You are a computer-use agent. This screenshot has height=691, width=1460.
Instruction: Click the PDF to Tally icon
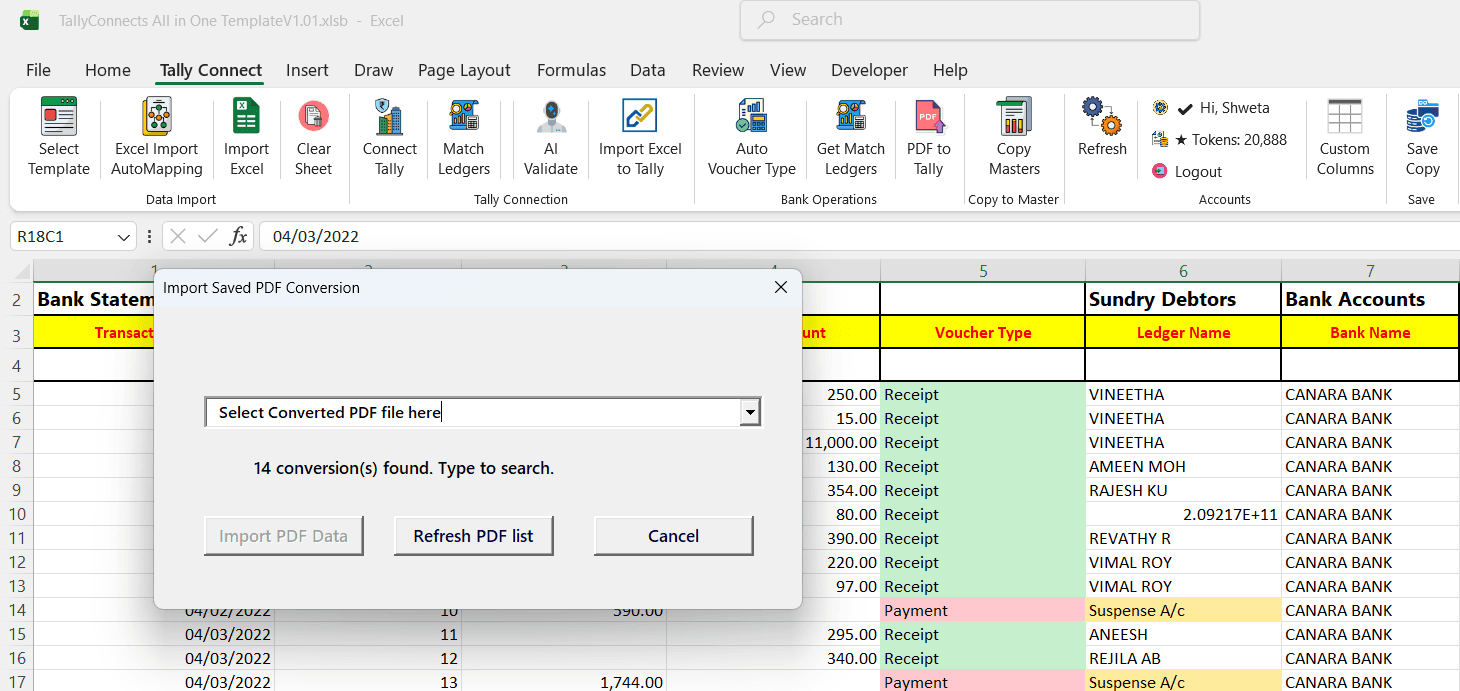pyautogui.click(x=928, y=137)
